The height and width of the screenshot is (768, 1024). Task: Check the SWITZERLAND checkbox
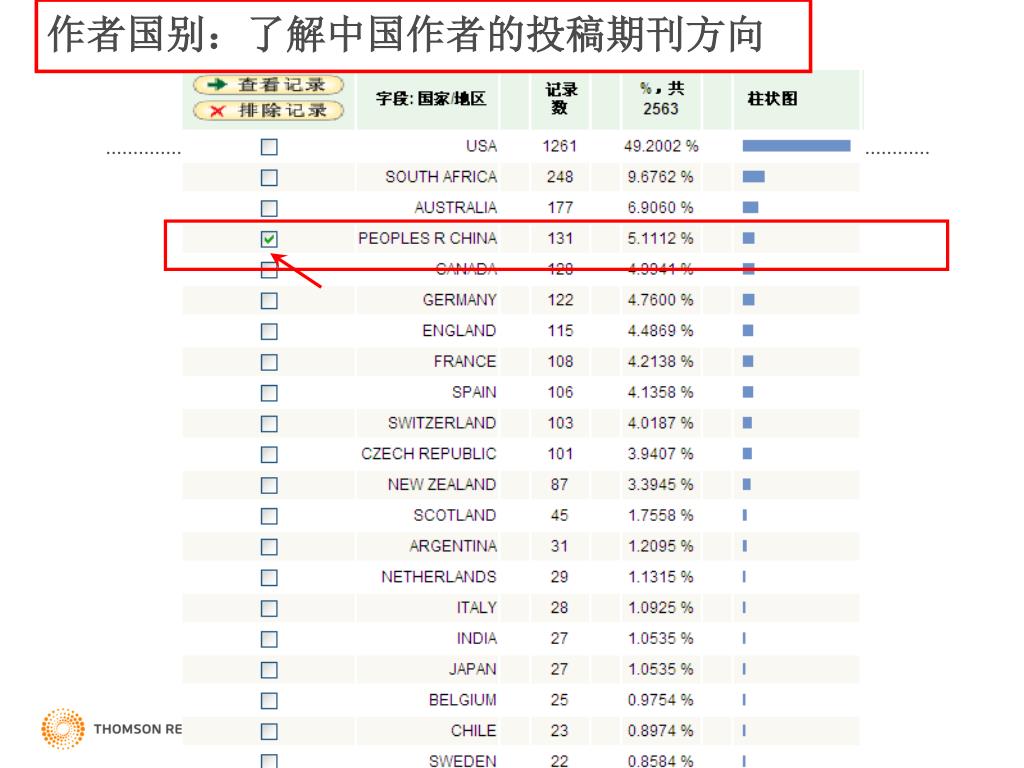(x=269, y=424)
